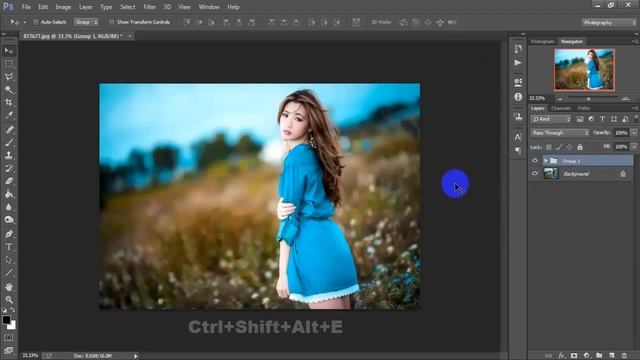This screenshot has height=360, width=640.
Task: Hide the Background layer
Action: tap(535, 173)
